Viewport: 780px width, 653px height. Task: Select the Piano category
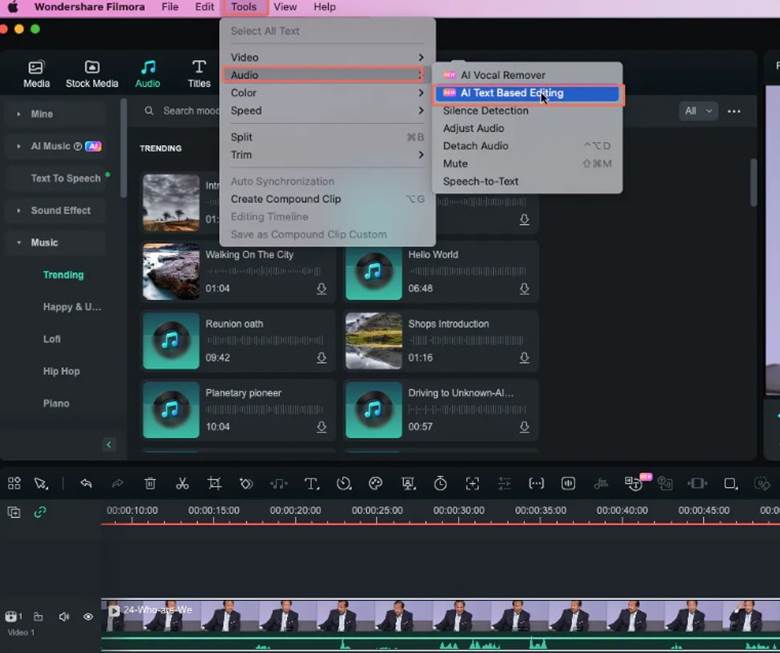[x=56, y=403]
